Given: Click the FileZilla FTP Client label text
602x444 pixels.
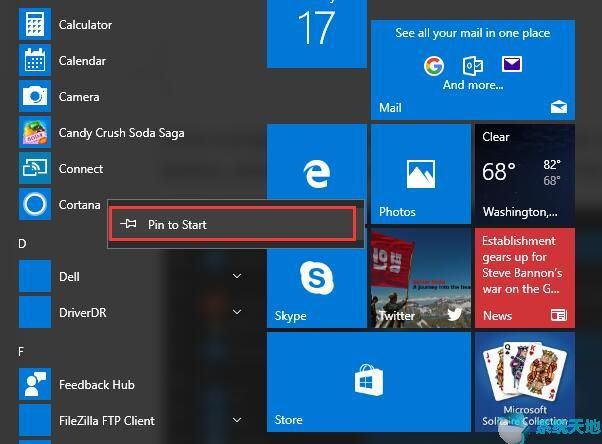Looking at the screenshot, I should pos(107,421).
